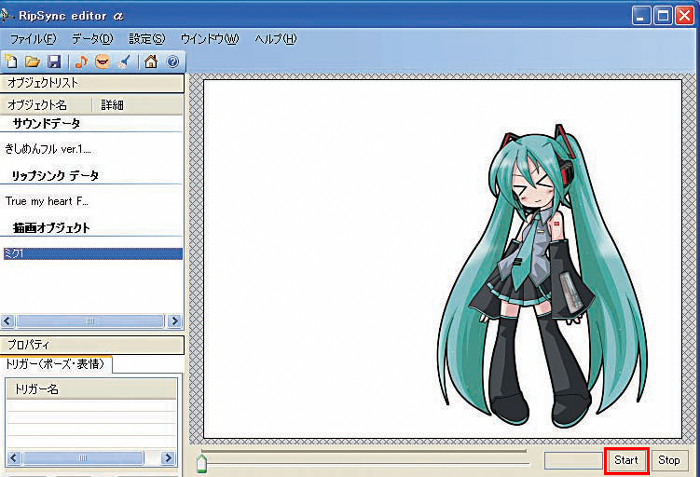Click the blue Help question icon
The height and width of the screenshot is (477, 700).
pos(173,61)
